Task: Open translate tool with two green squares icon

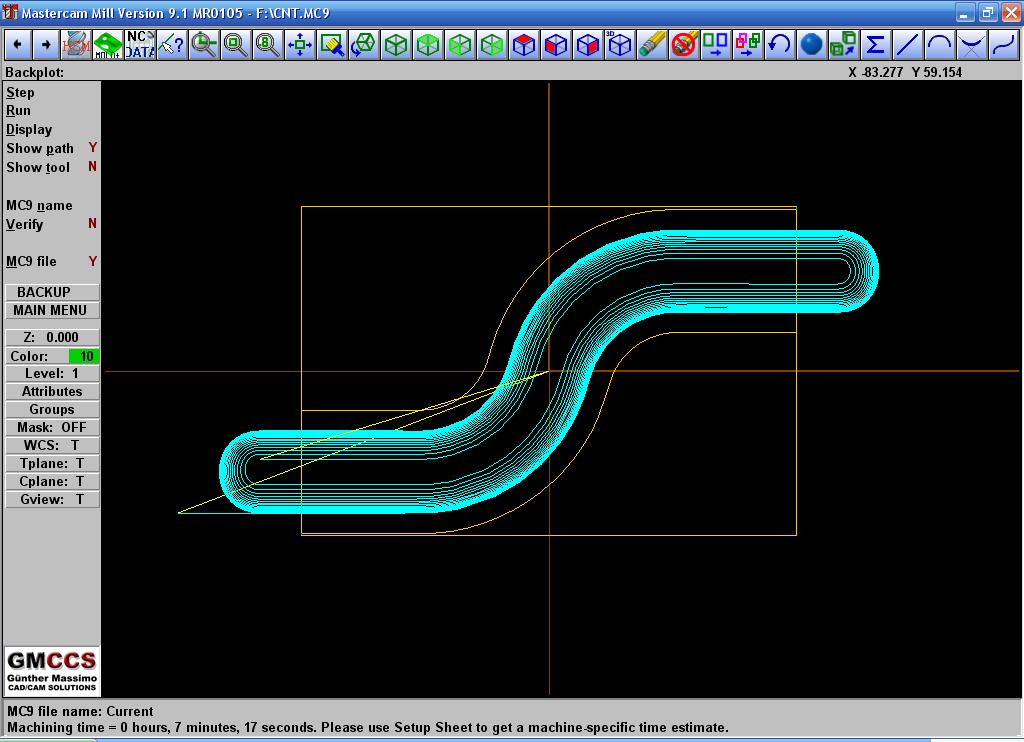Action: click(716, 44)
